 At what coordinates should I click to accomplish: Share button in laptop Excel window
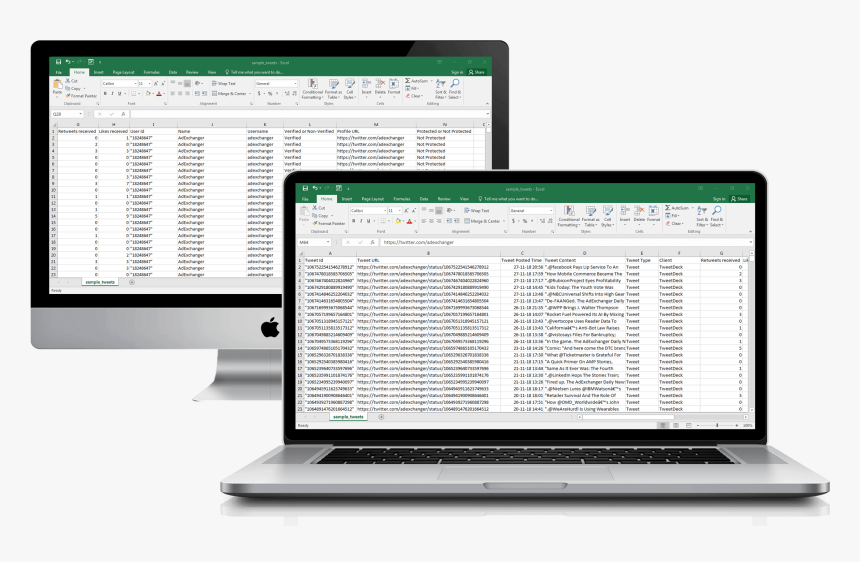[739, 199]
